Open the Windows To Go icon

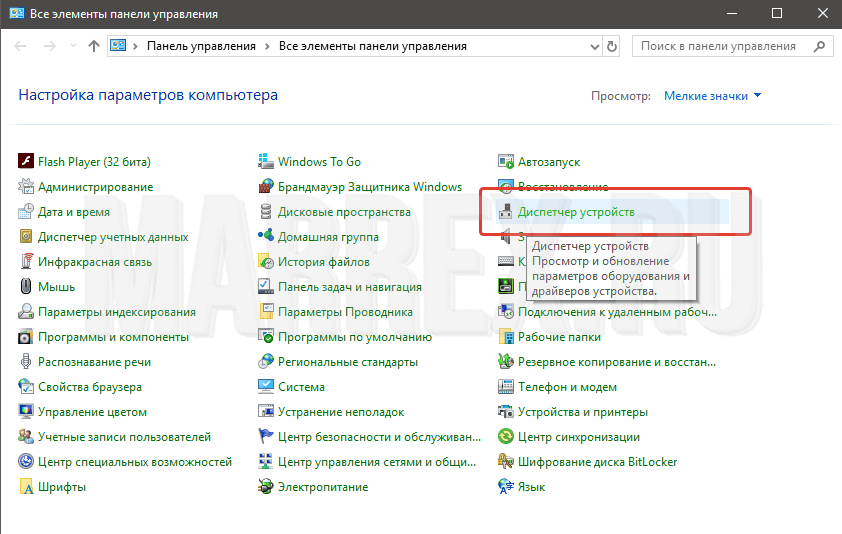[266, 161]
